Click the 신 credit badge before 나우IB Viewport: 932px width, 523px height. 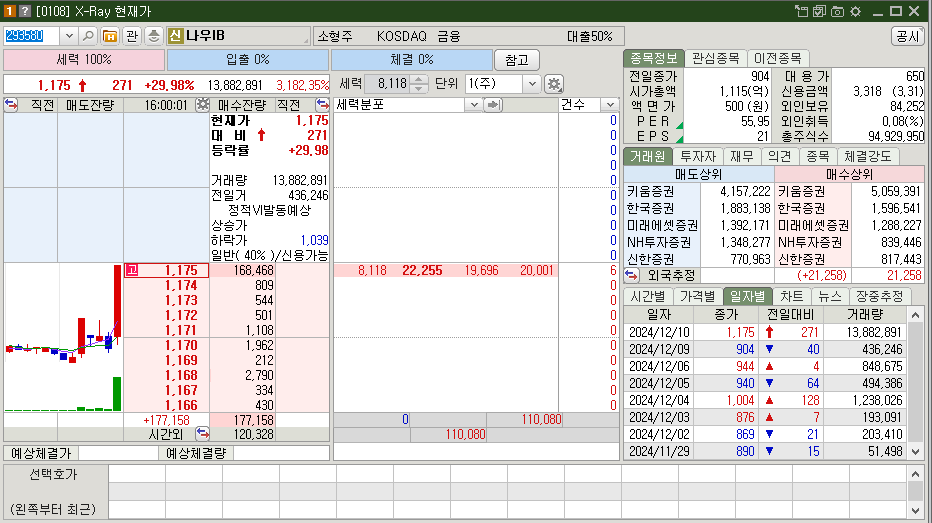point(175,36)
